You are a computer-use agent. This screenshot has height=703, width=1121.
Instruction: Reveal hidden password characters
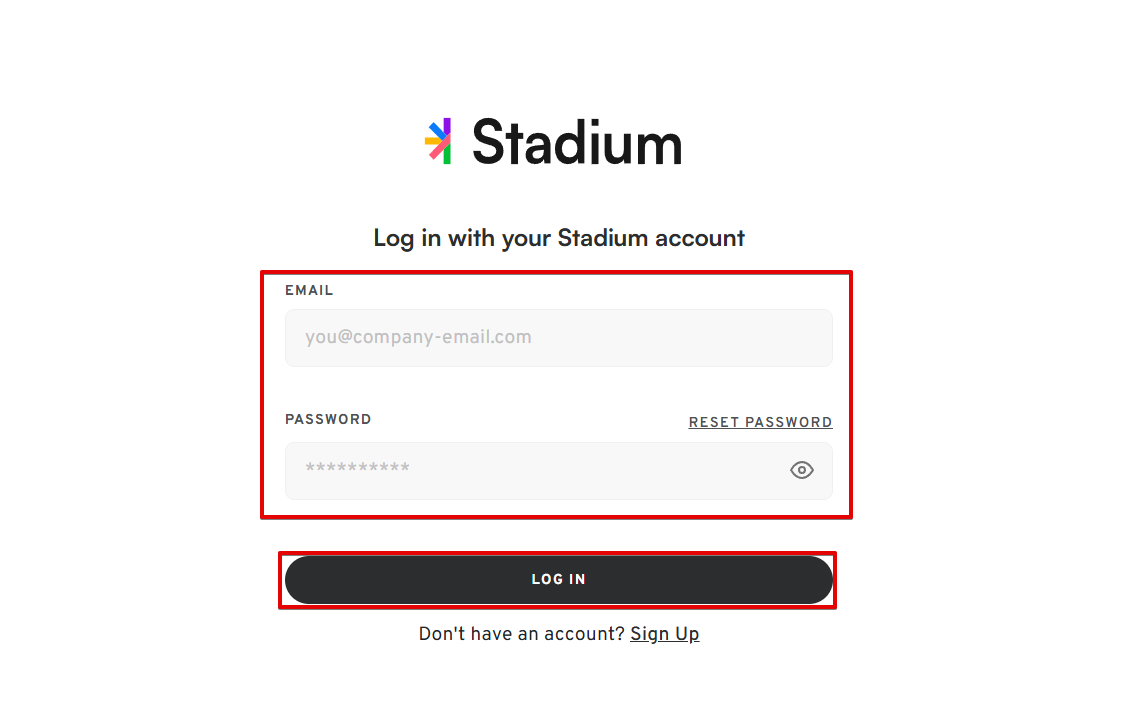pyautogui.click(x=801, y=470)
